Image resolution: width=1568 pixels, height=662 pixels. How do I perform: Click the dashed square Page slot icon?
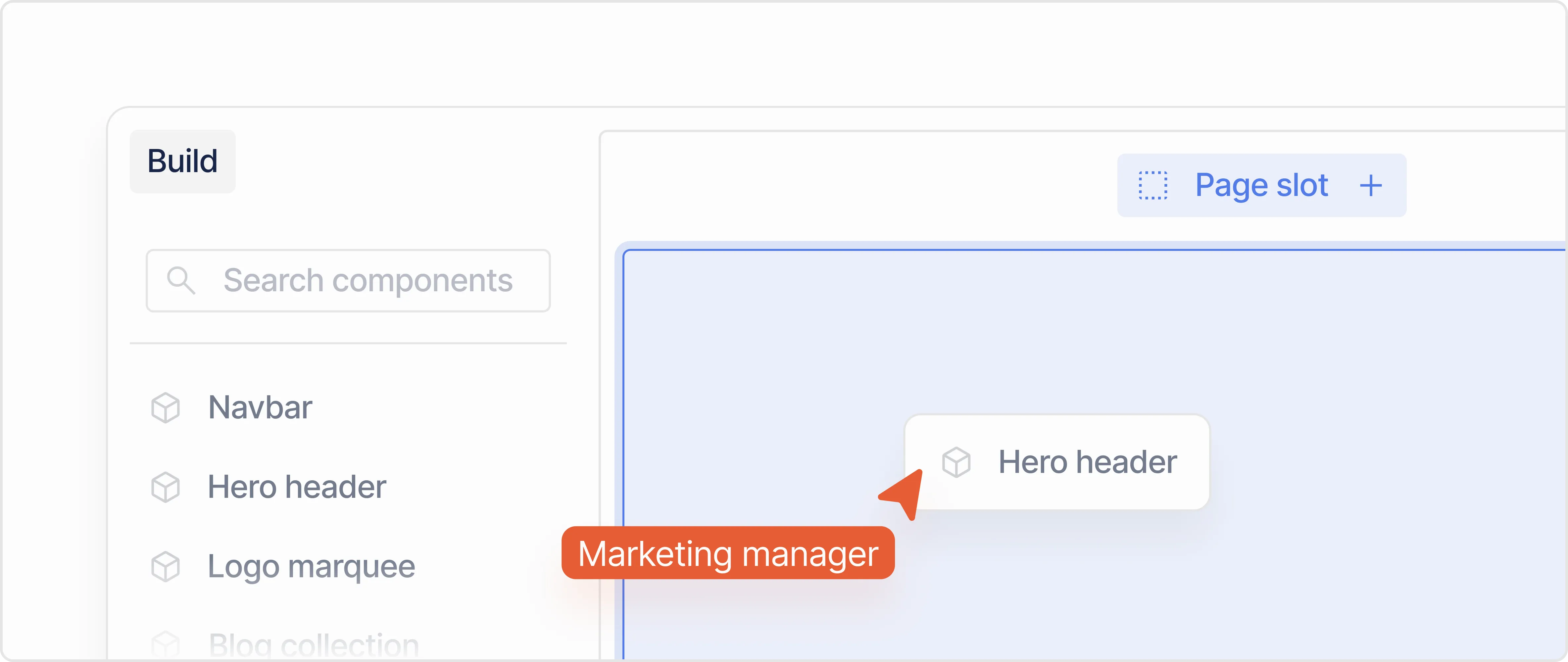(1153, 186)
